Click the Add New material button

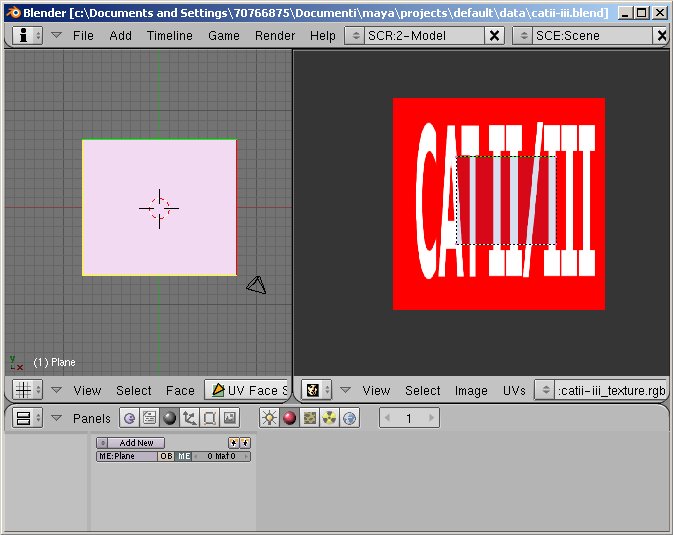tap(136, 443)
